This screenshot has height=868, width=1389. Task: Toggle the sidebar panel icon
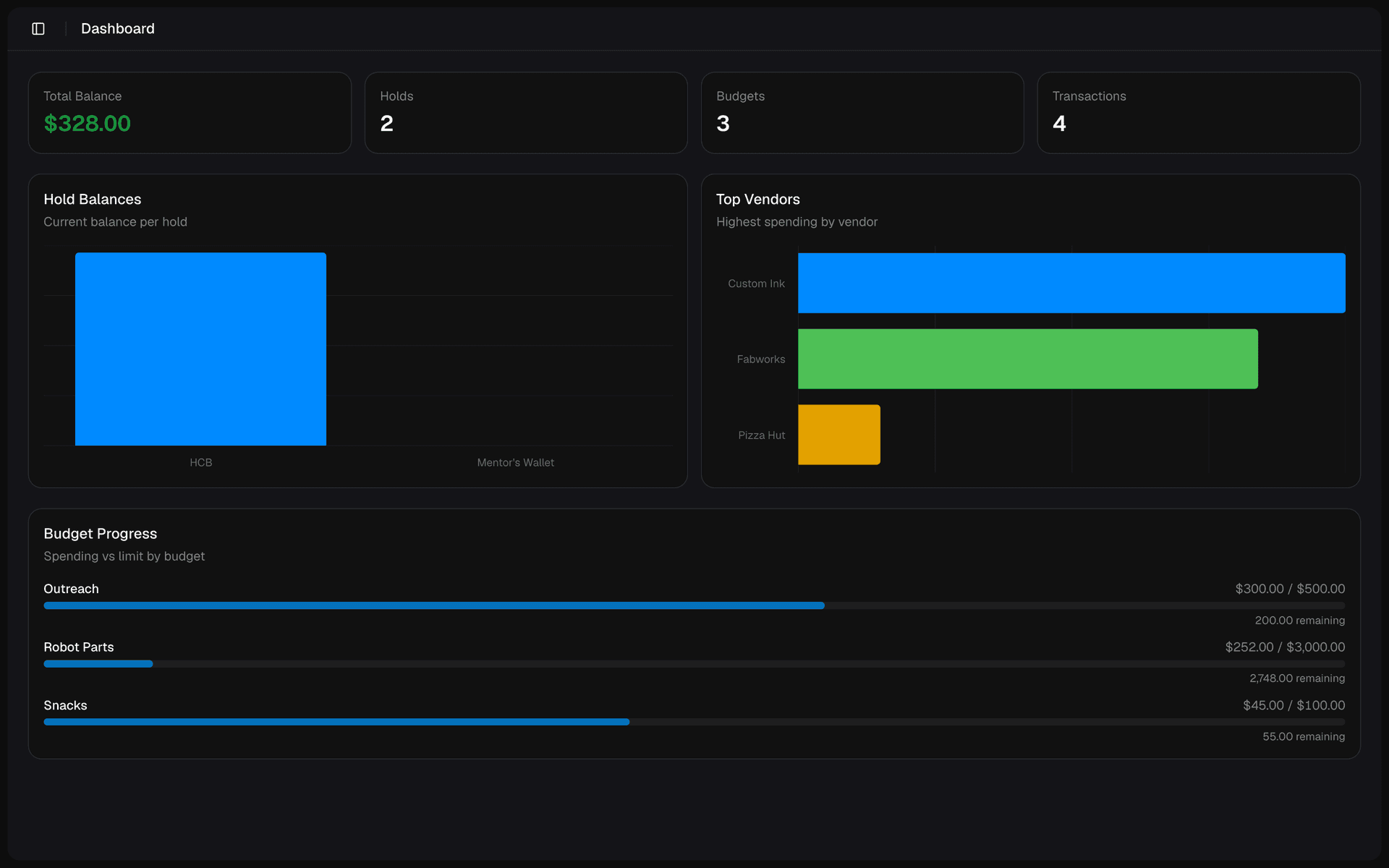pyautogui.click(x=38, y=29)
